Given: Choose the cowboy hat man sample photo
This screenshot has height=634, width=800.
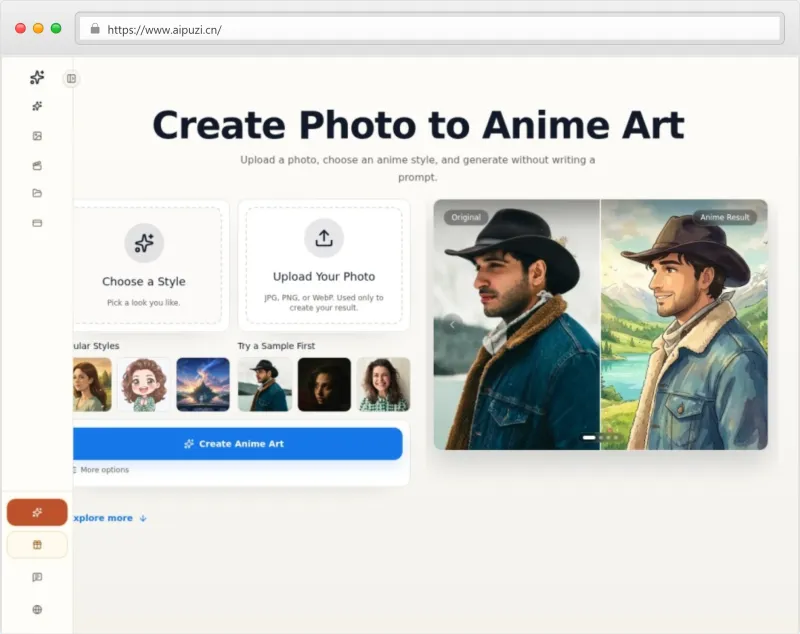Looking at the screenshot, I should tap(265, 385).
